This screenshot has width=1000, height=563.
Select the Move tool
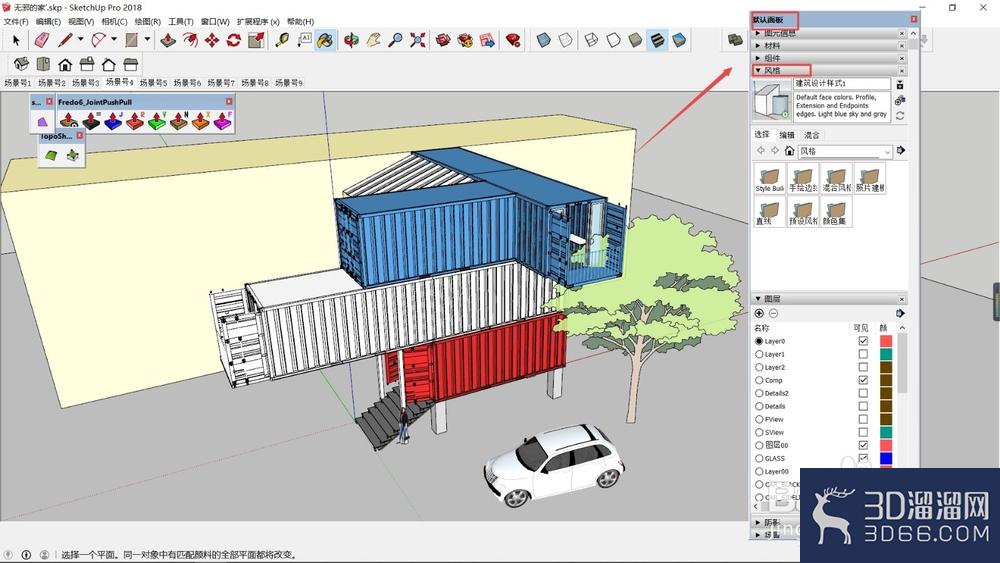point(212,41)
